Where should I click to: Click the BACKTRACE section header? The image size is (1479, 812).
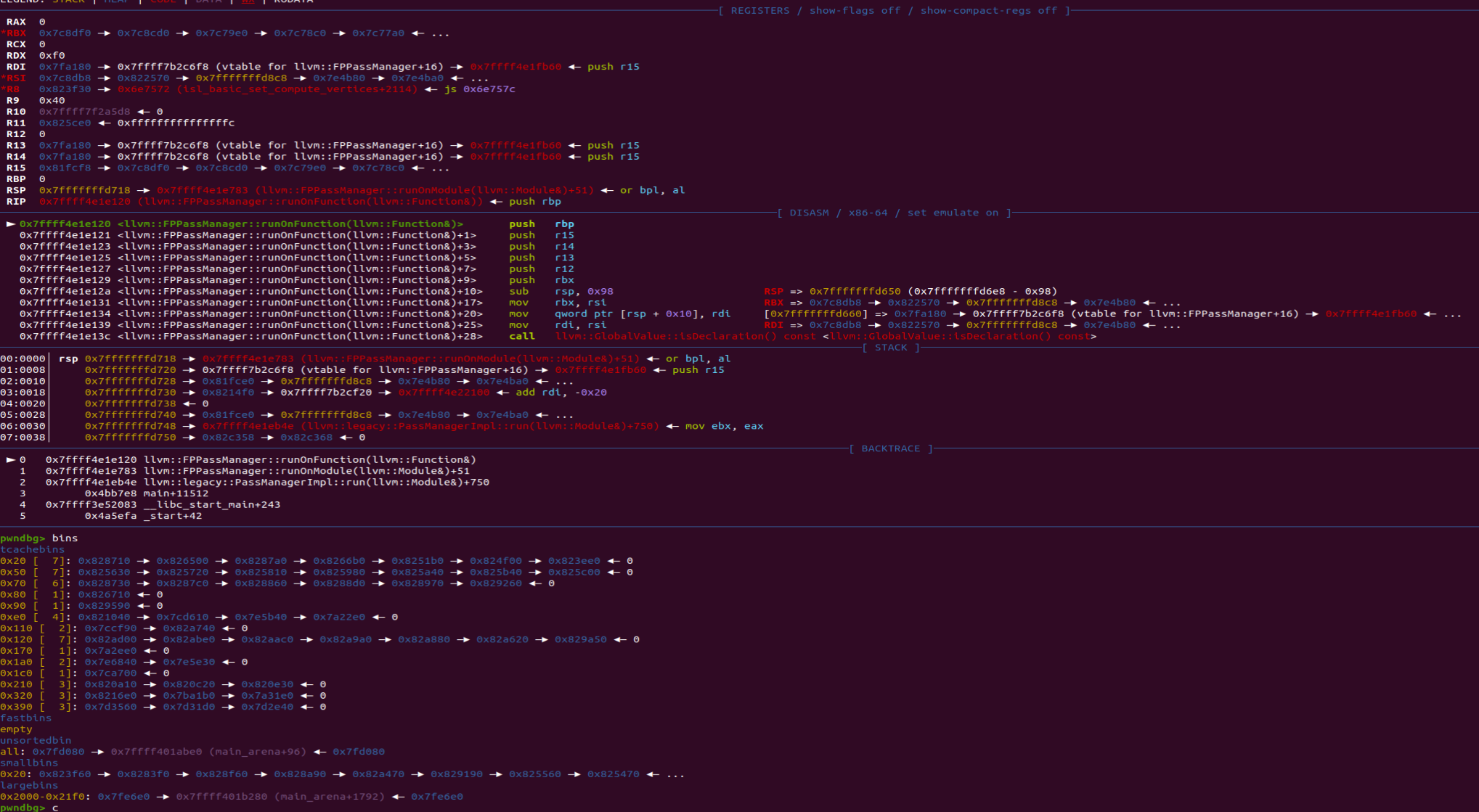(x=891, y=449)
